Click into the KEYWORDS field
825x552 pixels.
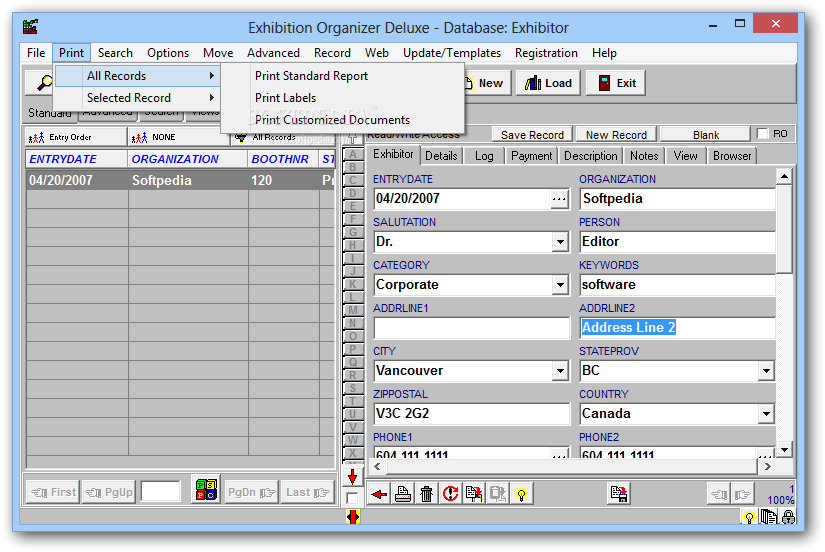tap(677, 285)
